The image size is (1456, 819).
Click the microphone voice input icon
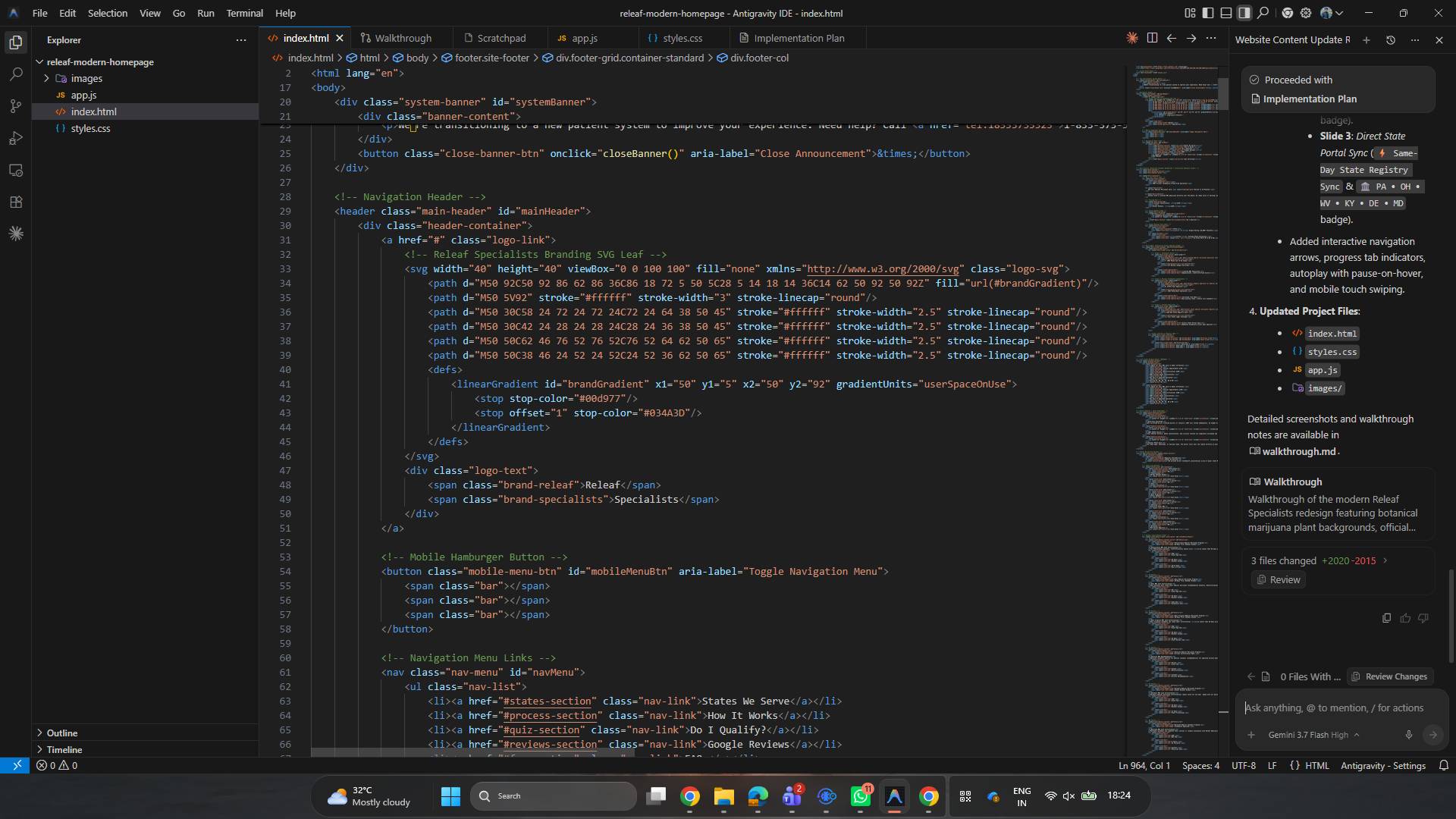(1408, 734)
